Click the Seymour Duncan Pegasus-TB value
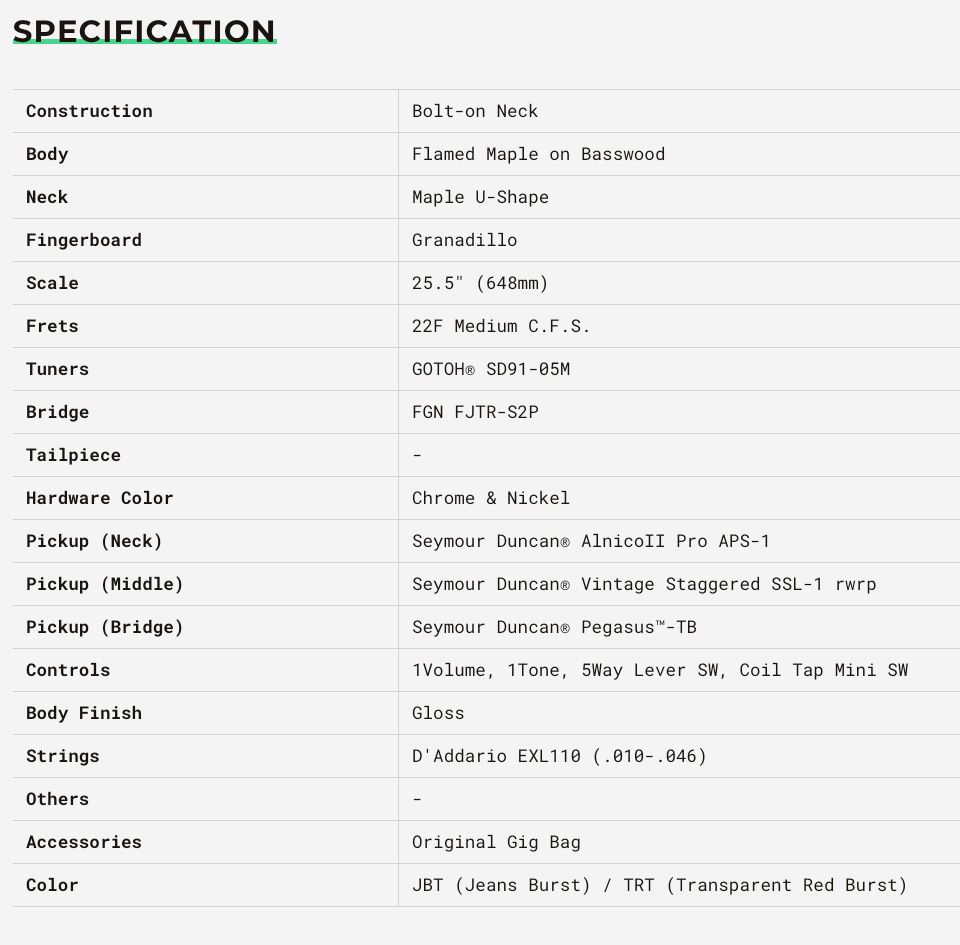 pyautogui.click(x=554, y=627)
